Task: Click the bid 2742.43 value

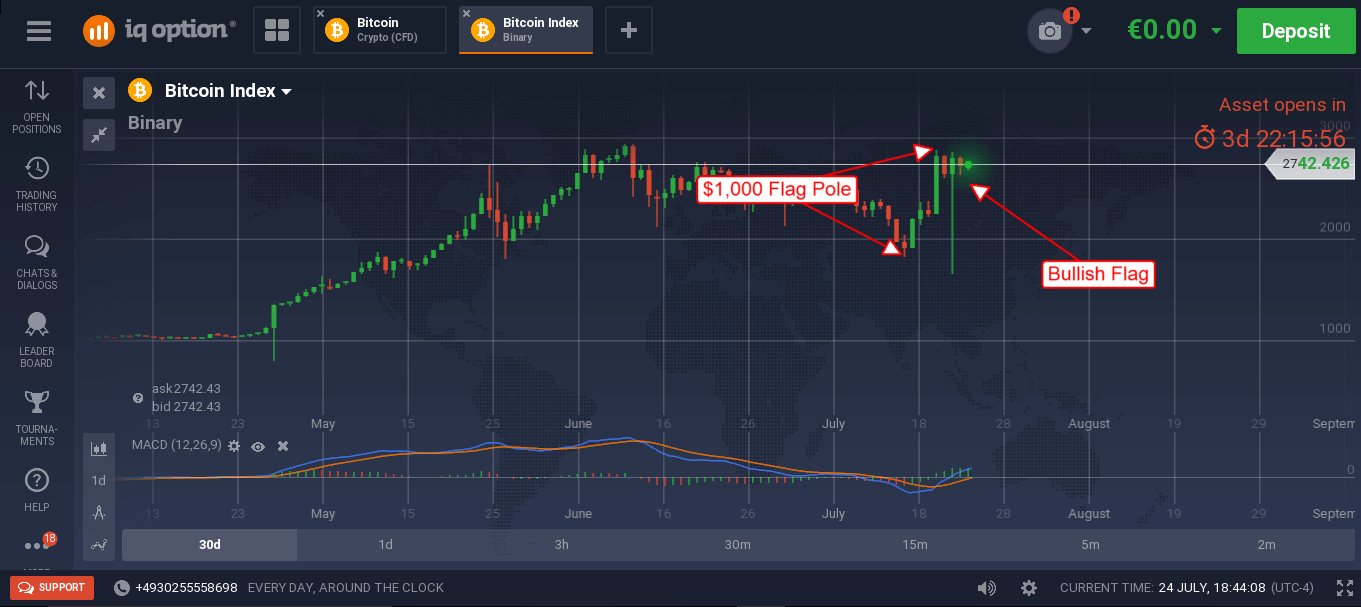Action: pos(186,406)
